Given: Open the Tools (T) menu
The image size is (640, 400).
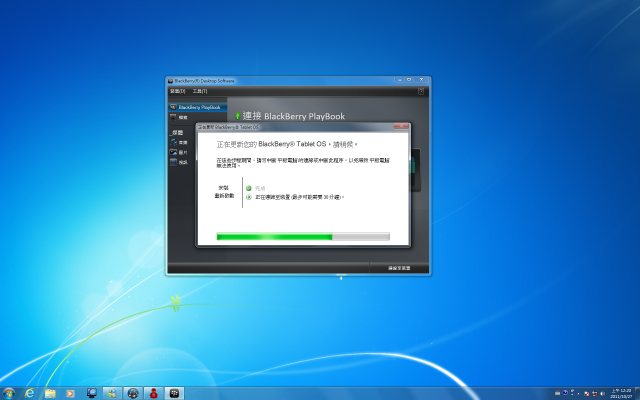Looking at the screenshot, I should tap(200, 91).
